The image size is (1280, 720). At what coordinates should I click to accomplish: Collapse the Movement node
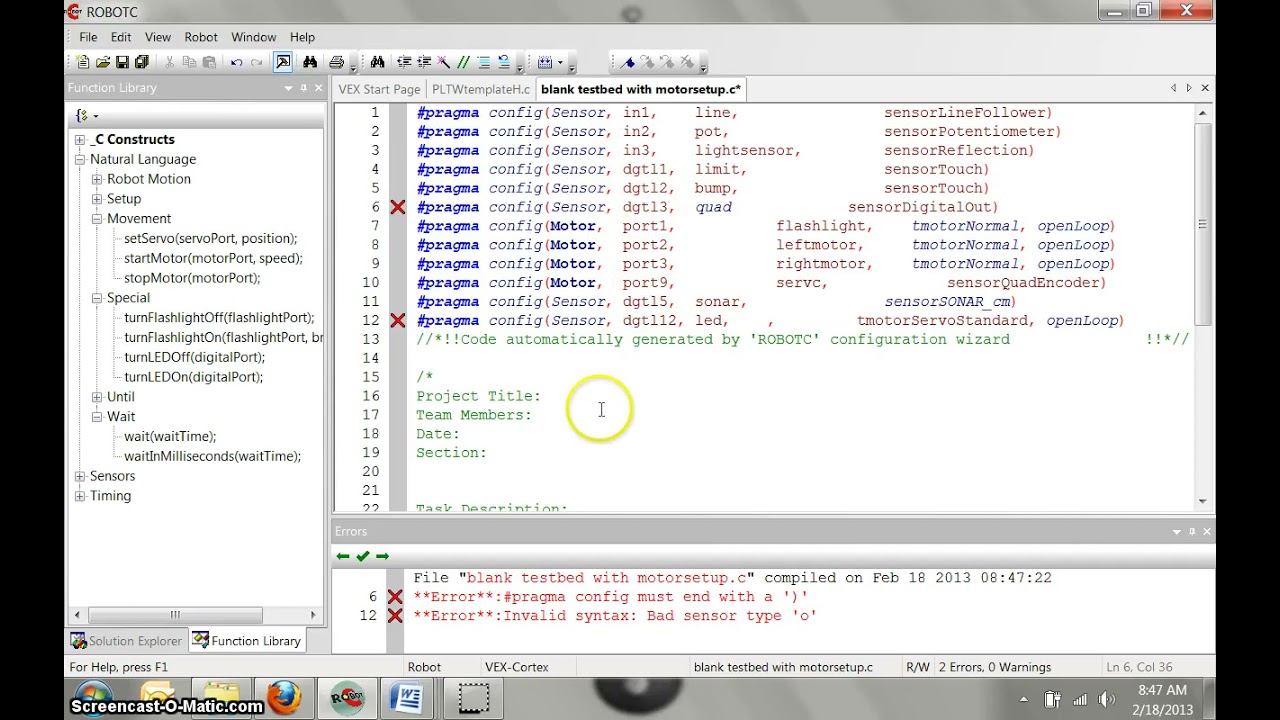97,219
